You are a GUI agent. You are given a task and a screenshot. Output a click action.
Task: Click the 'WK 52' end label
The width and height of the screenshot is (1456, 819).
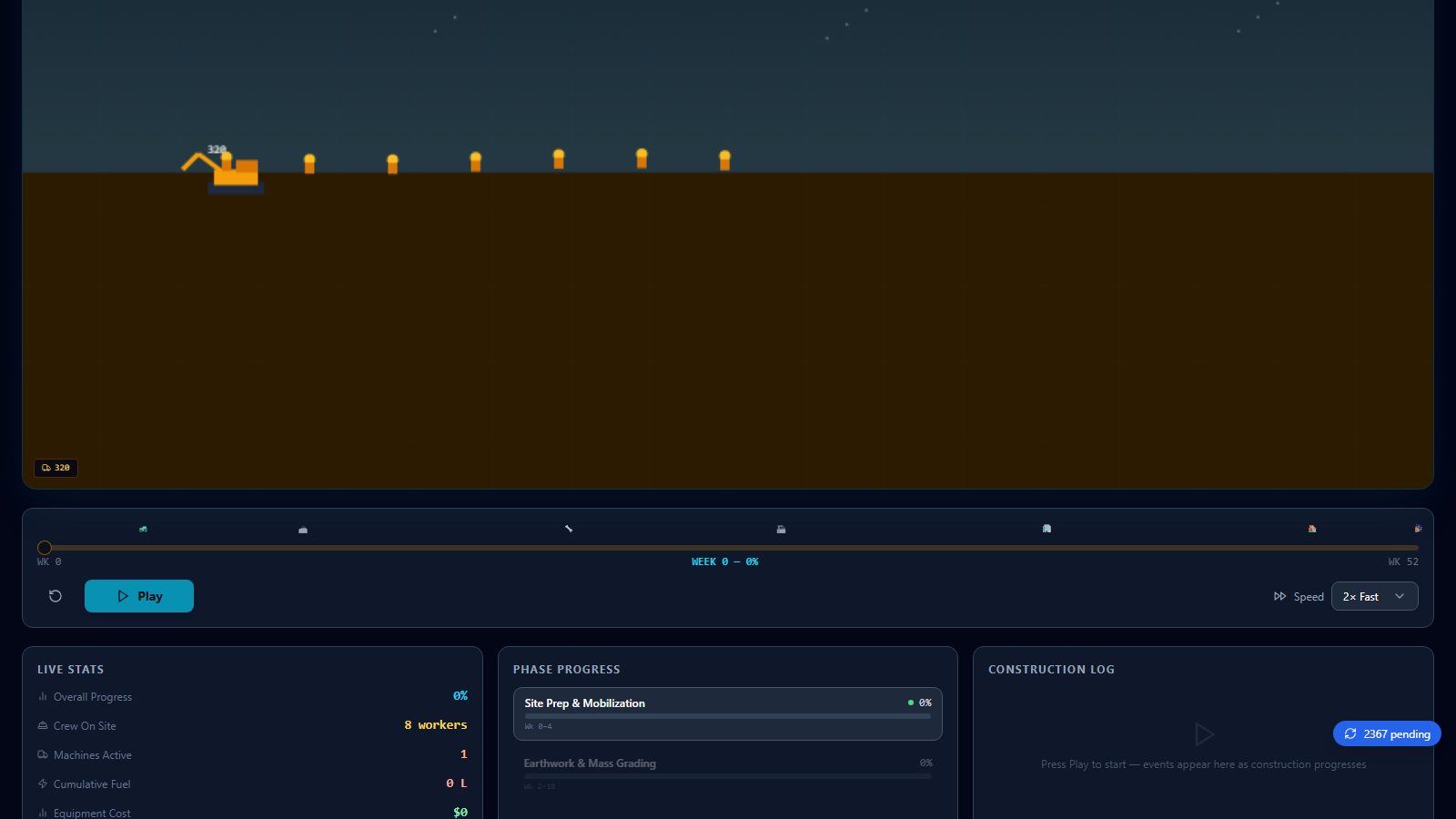point(1403,561)
